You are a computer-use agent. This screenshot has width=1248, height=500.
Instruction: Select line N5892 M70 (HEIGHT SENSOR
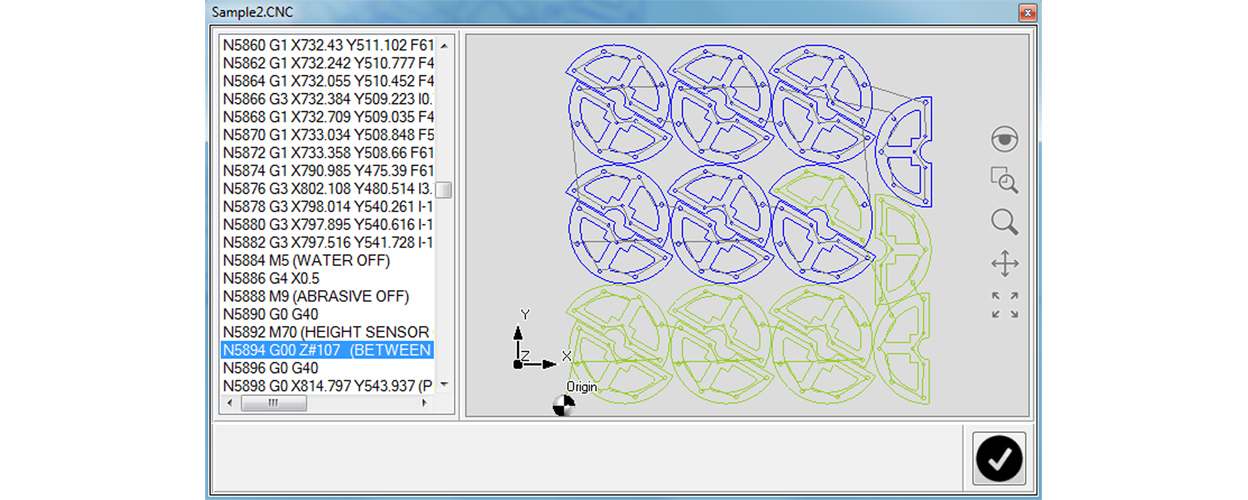pyautogui.click(x=328, y=332)
